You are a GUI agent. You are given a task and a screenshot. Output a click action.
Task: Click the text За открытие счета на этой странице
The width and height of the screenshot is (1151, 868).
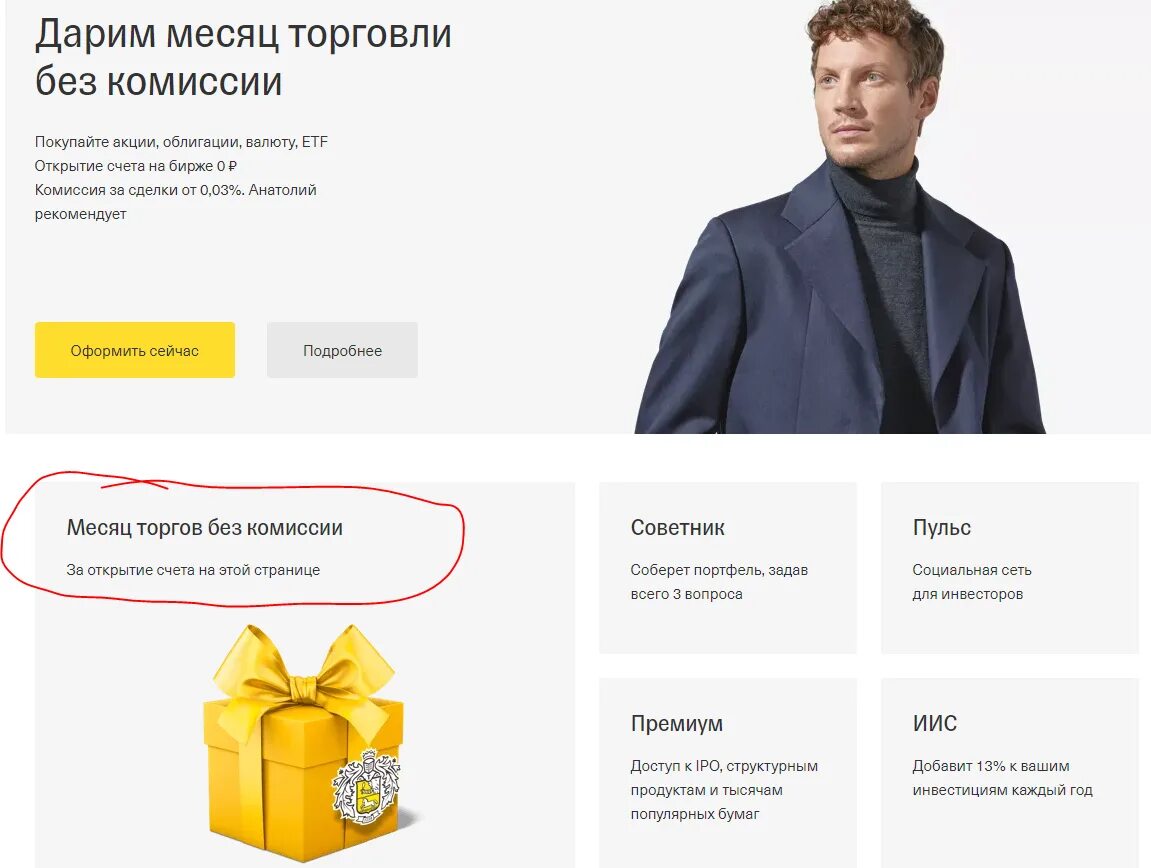pyautogui.click(x=193, y=570)
